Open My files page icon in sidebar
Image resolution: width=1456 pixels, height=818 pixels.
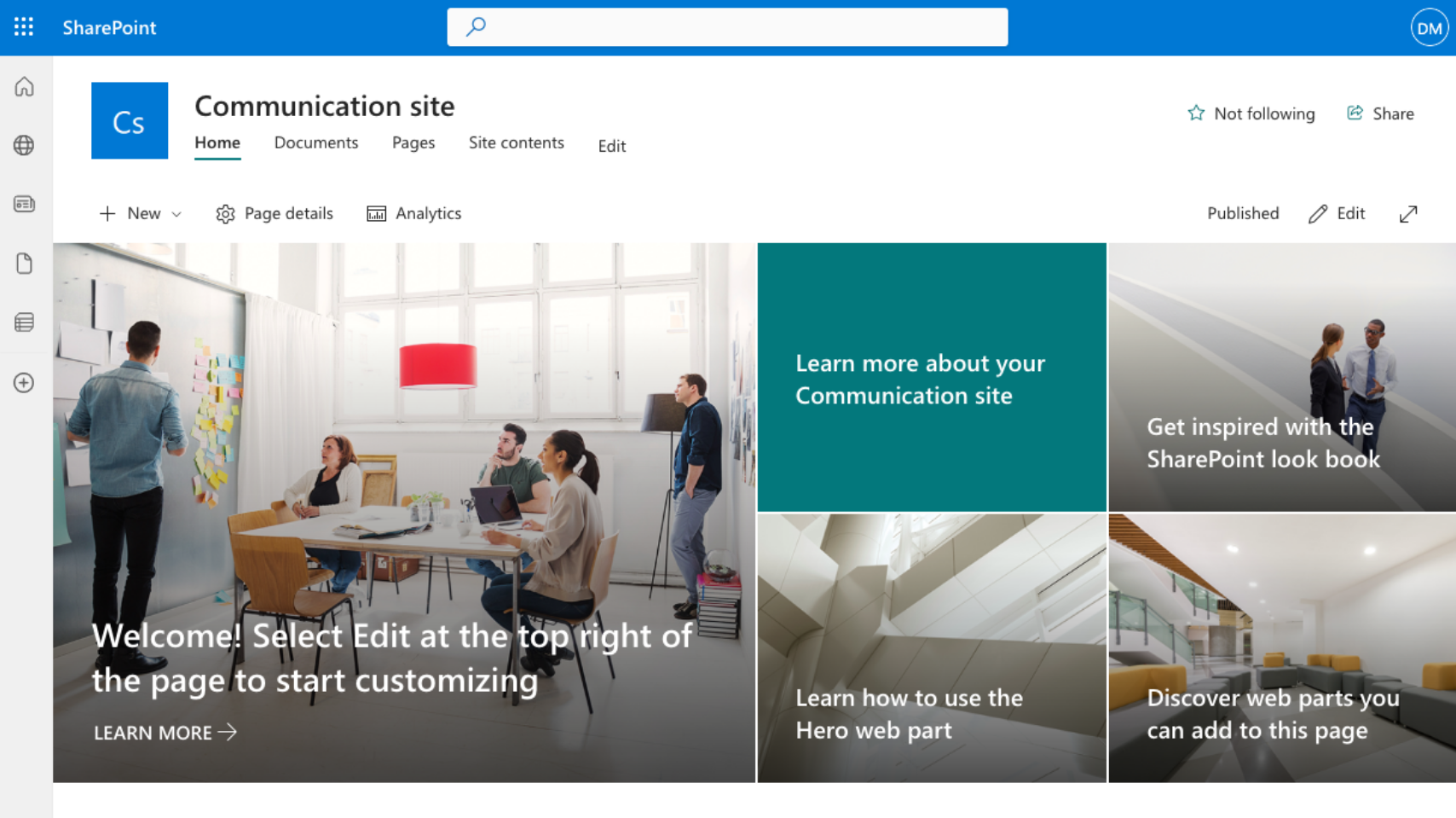click(x=24, y=264)
